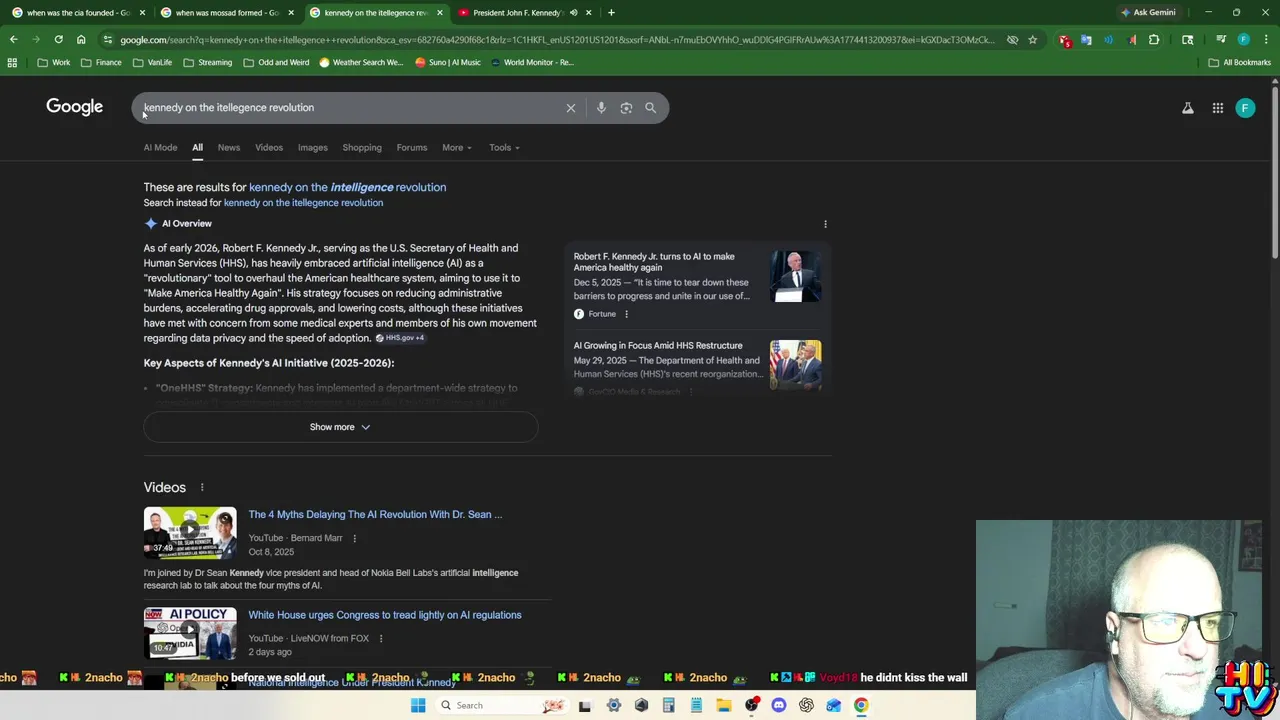Open the Videos section three-dot menu
Viewport: 1280px width, 720px height.
click(x=202, y=488)
